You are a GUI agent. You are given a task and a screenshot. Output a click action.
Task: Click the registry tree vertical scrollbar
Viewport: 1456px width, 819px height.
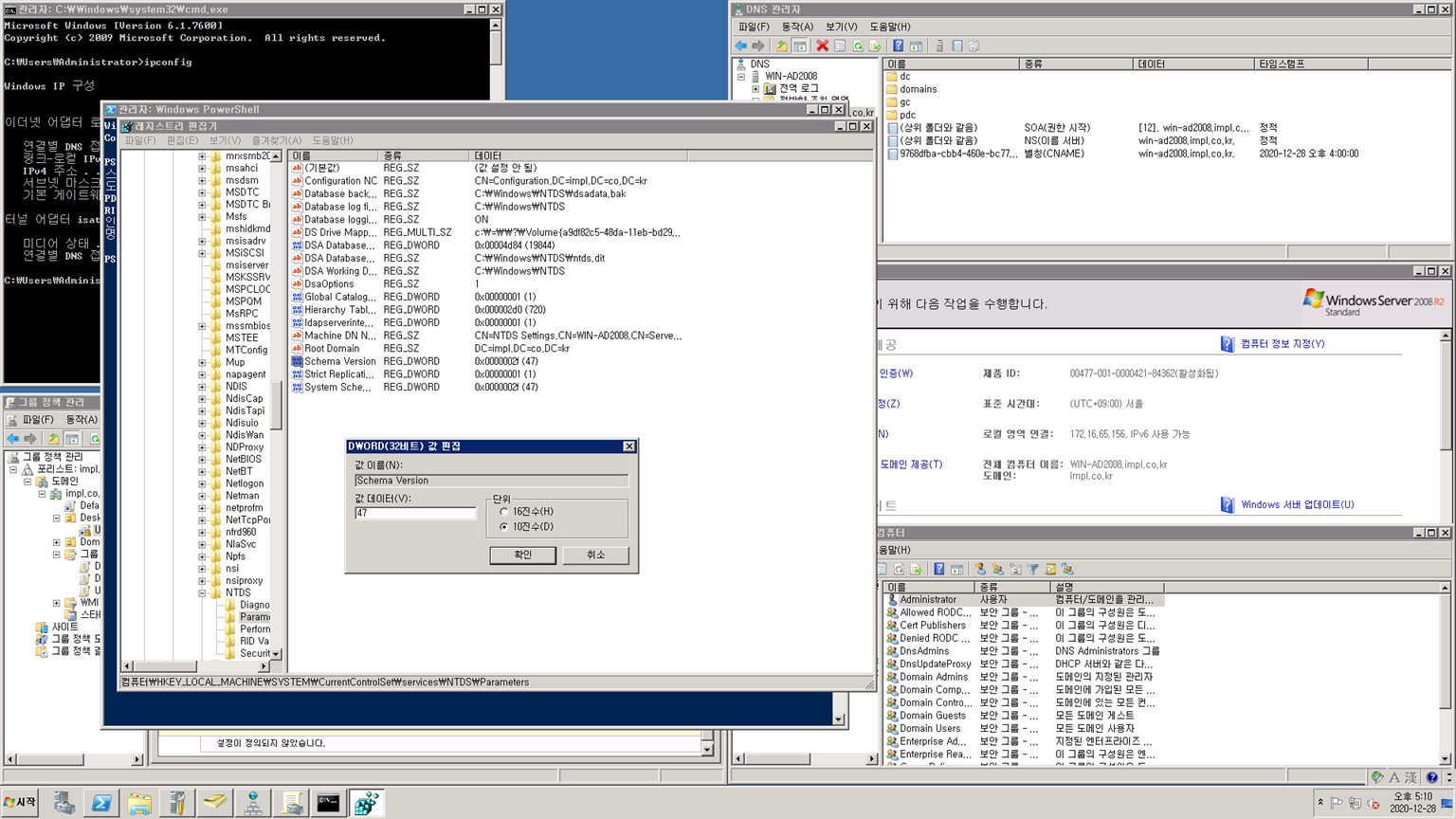click(x=276, y=408)
